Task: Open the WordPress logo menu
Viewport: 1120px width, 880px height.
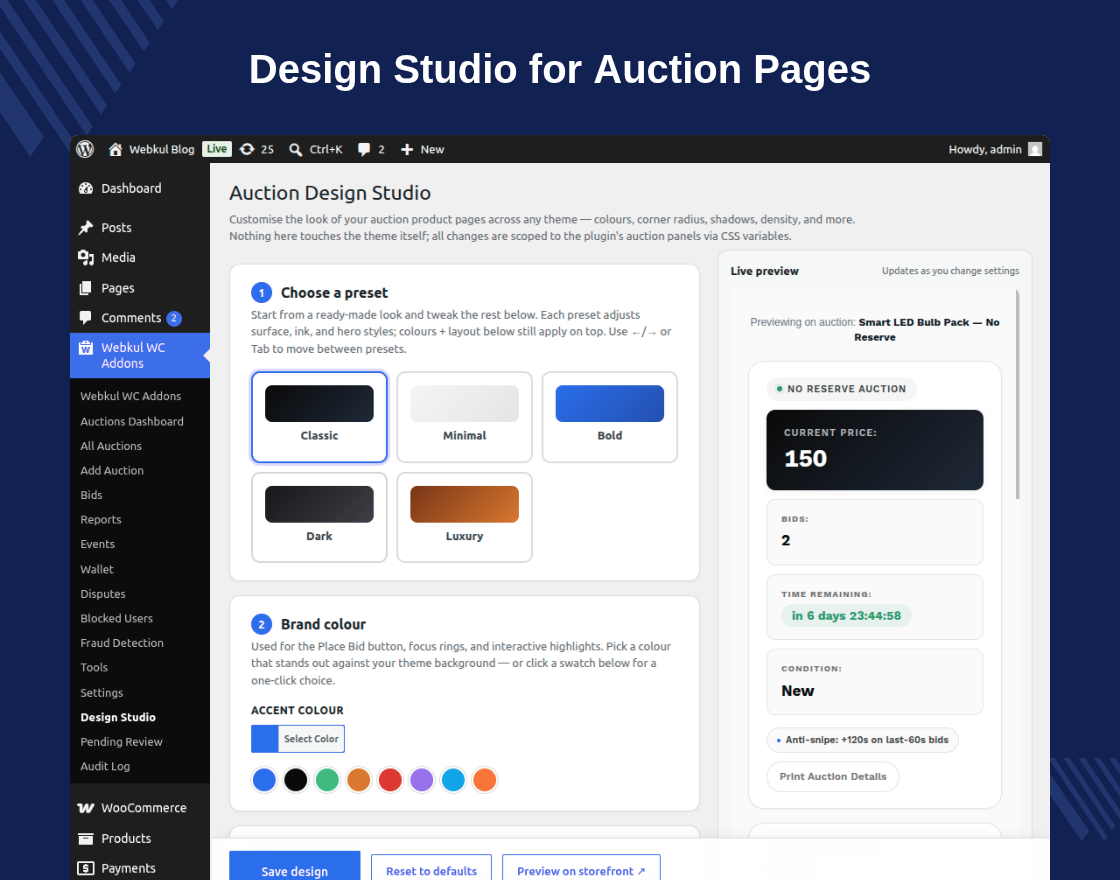Action: (85, 149)
